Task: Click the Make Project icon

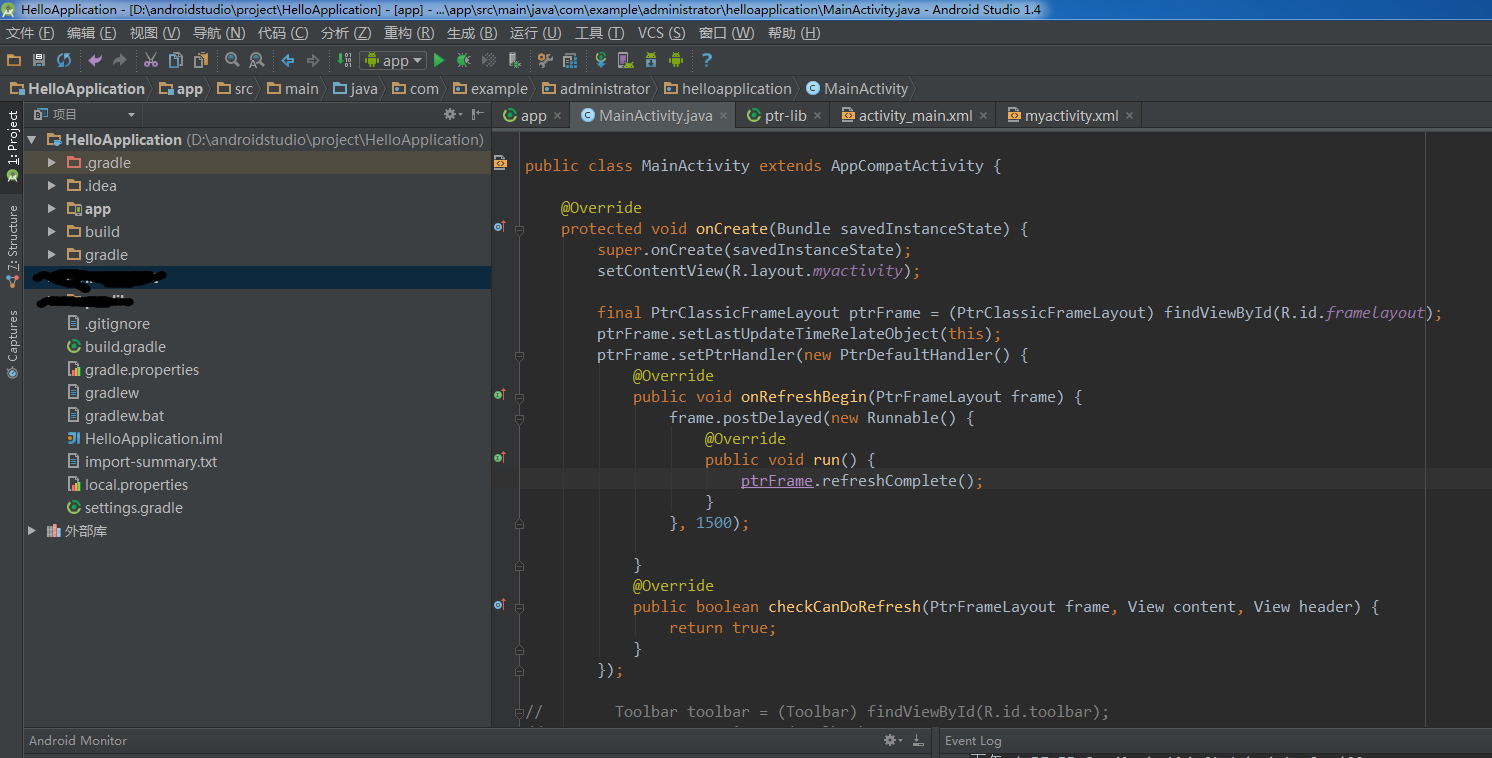Action: click(x=345, y=61)
